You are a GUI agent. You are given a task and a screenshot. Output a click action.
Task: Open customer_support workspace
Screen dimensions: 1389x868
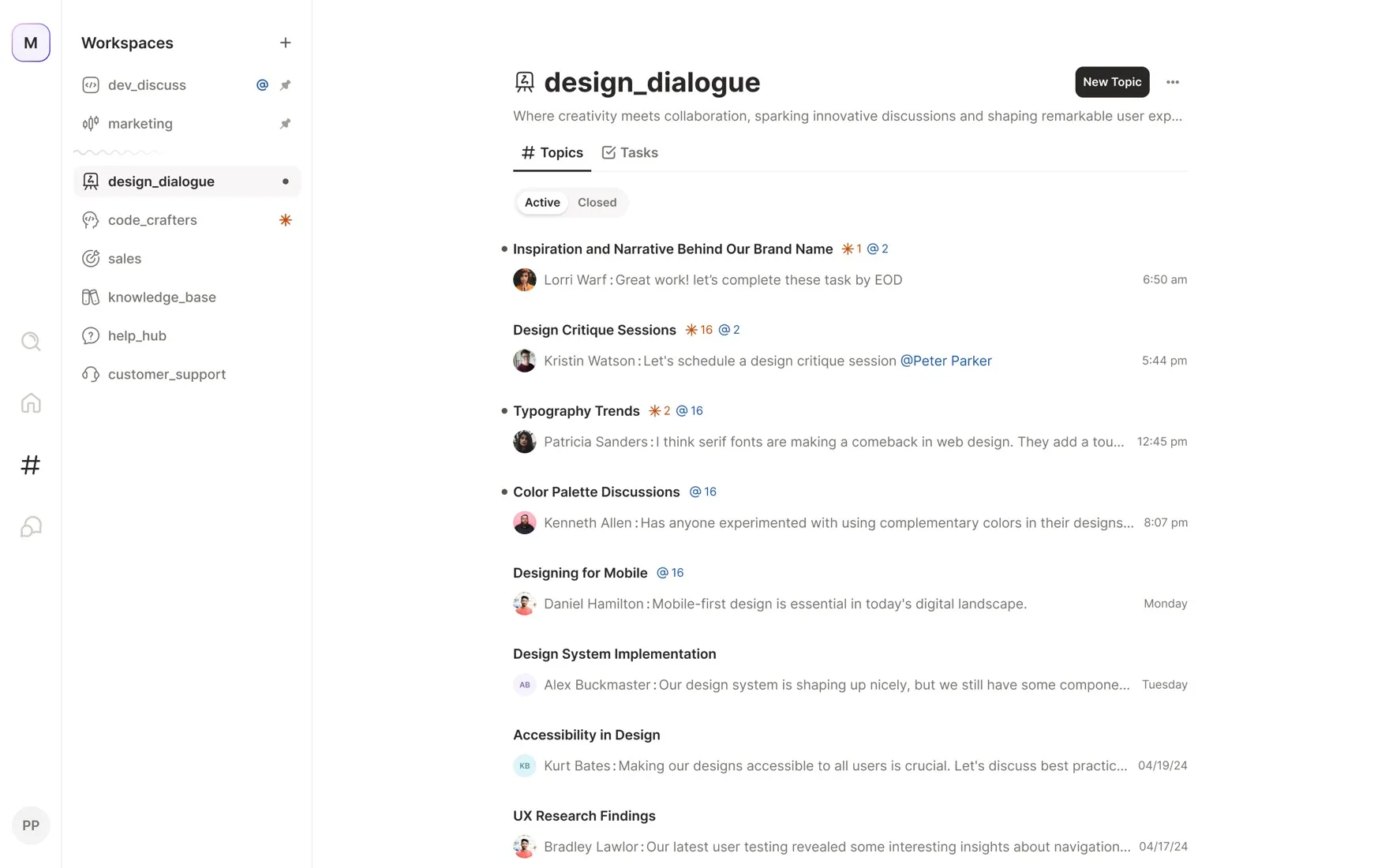187,375
